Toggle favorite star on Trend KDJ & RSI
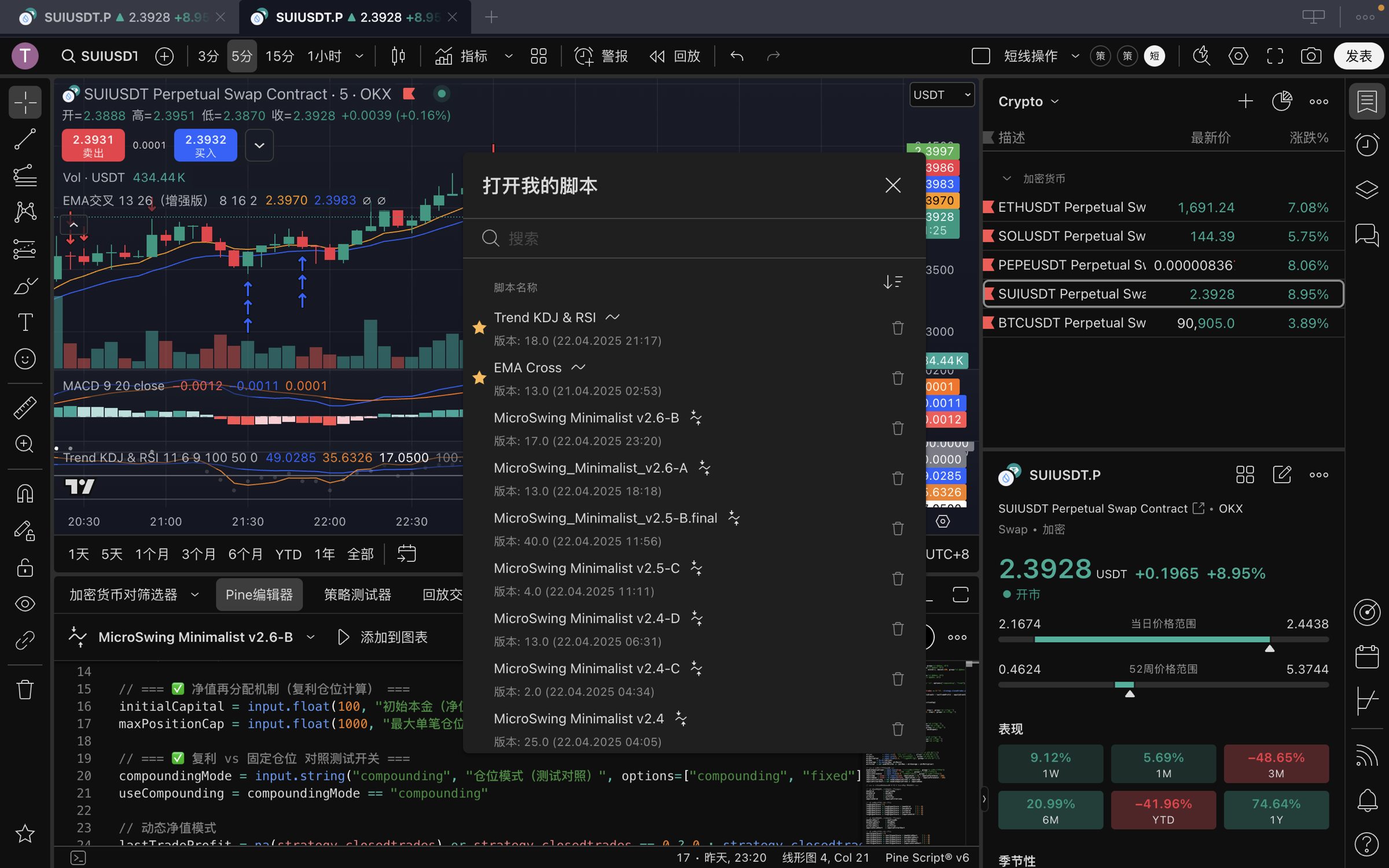This screenshot has height=868, width=1389. click(x=479, y=328)
